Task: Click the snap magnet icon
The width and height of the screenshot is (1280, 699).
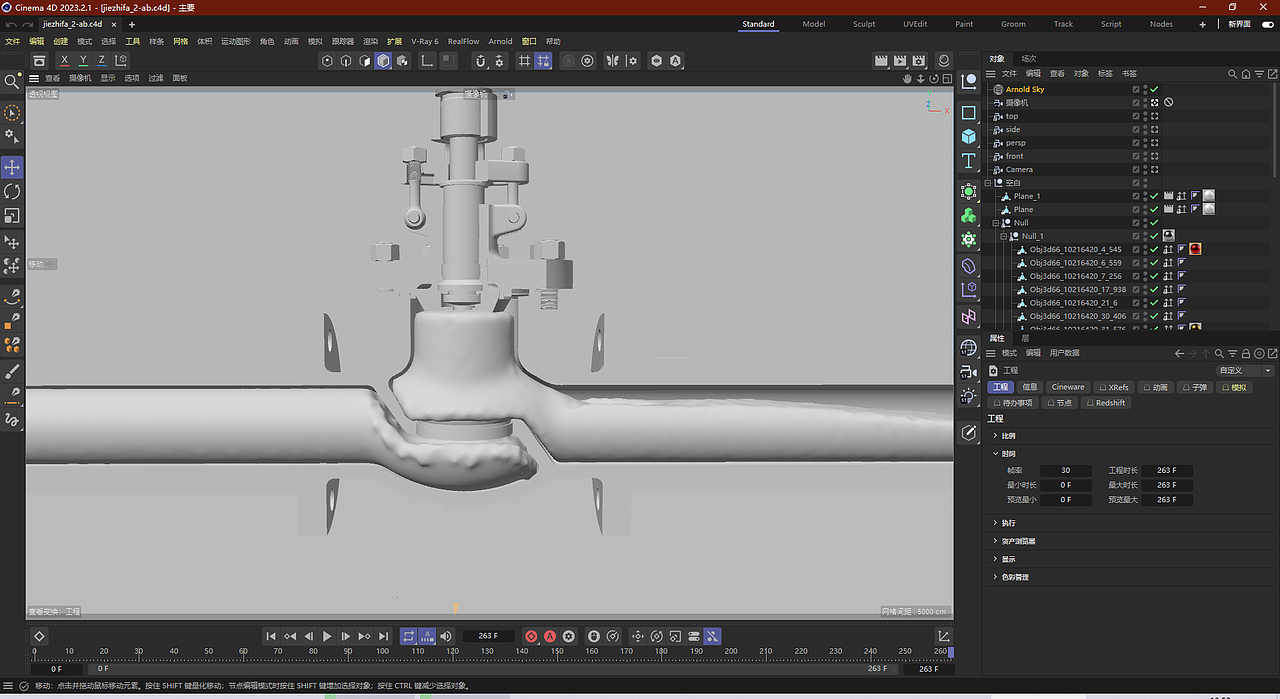Action: point(480,61)
